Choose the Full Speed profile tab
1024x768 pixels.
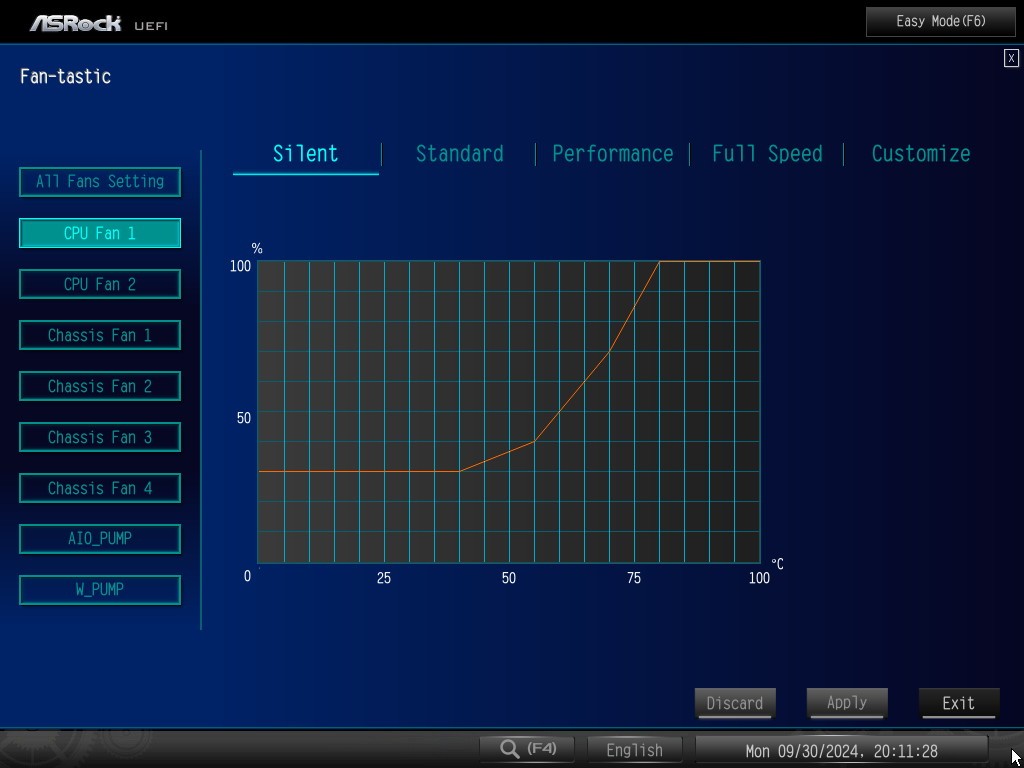point(767,154)
